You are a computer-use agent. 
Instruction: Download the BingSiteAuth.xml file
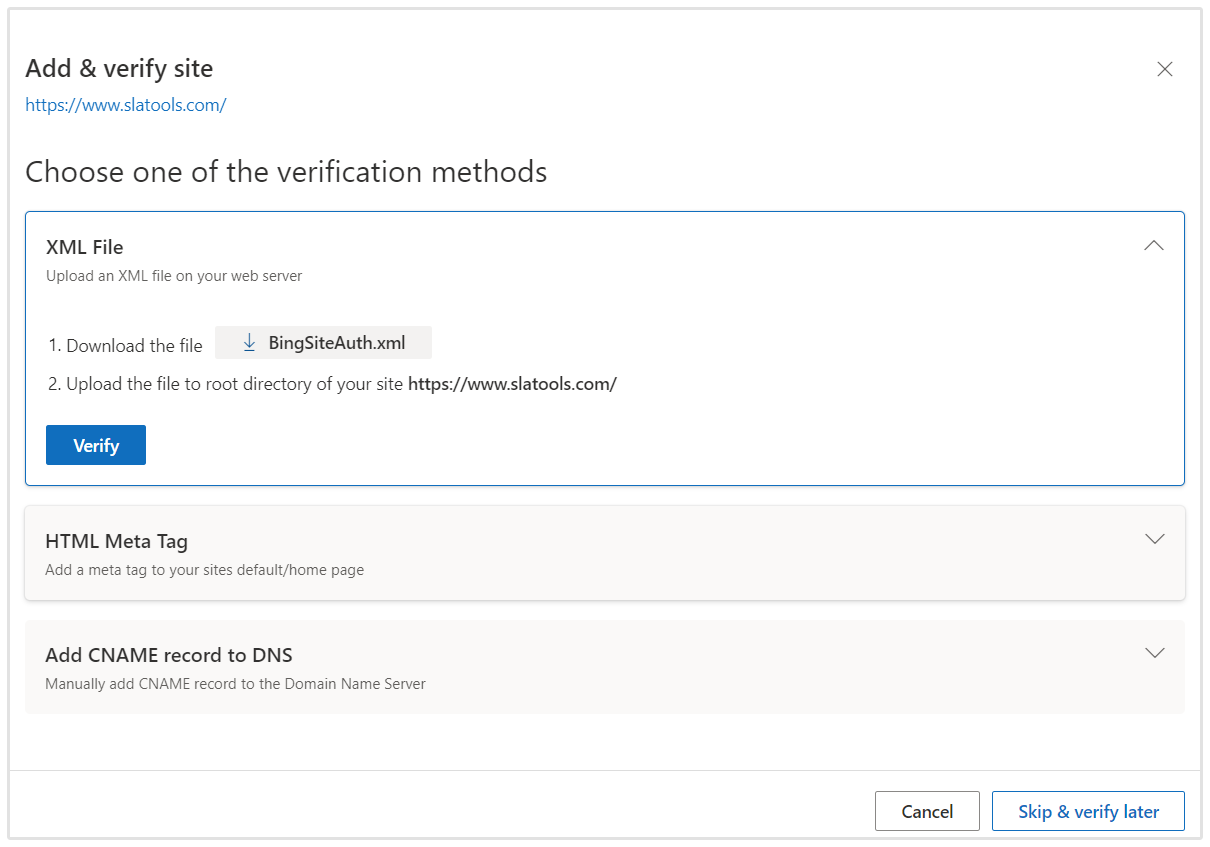click(336, 343)
